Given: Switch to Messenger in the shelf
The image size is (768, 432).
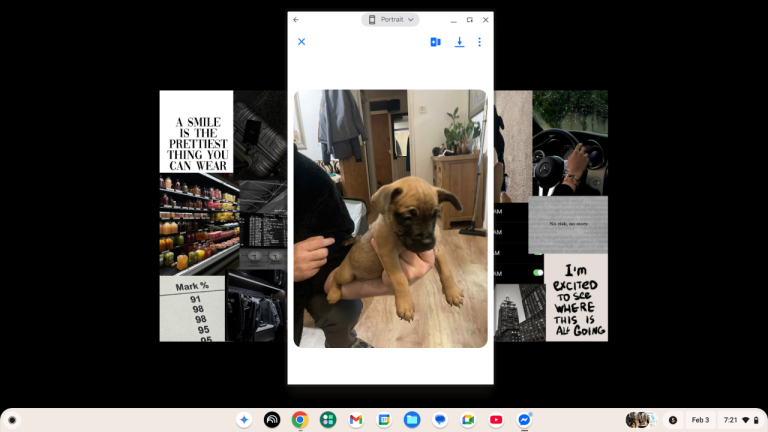Looking at the screenshot, I should pos(523,420).
